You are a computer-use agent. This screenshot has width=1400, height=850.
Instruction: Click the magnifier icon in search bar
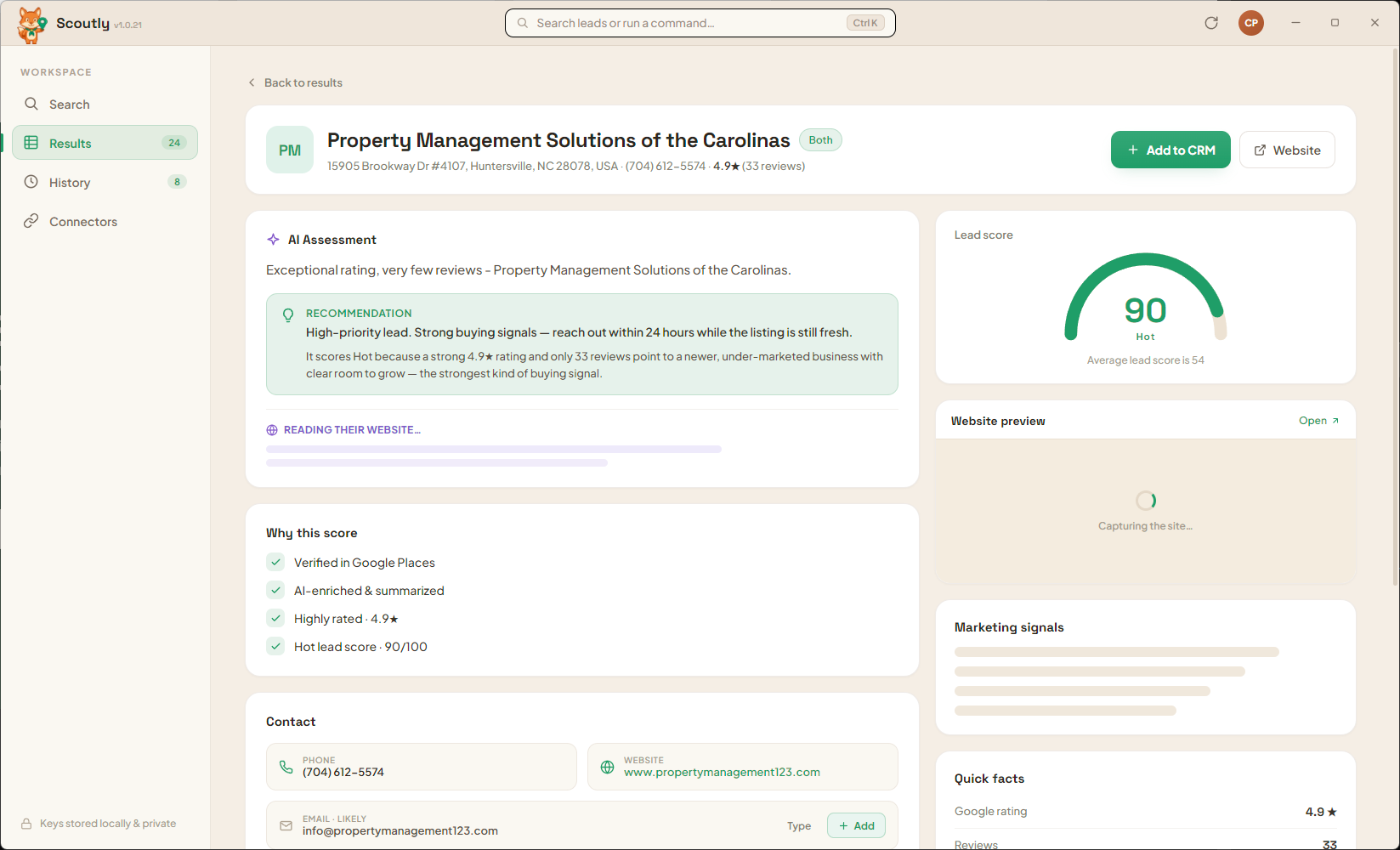coord(523,23)
